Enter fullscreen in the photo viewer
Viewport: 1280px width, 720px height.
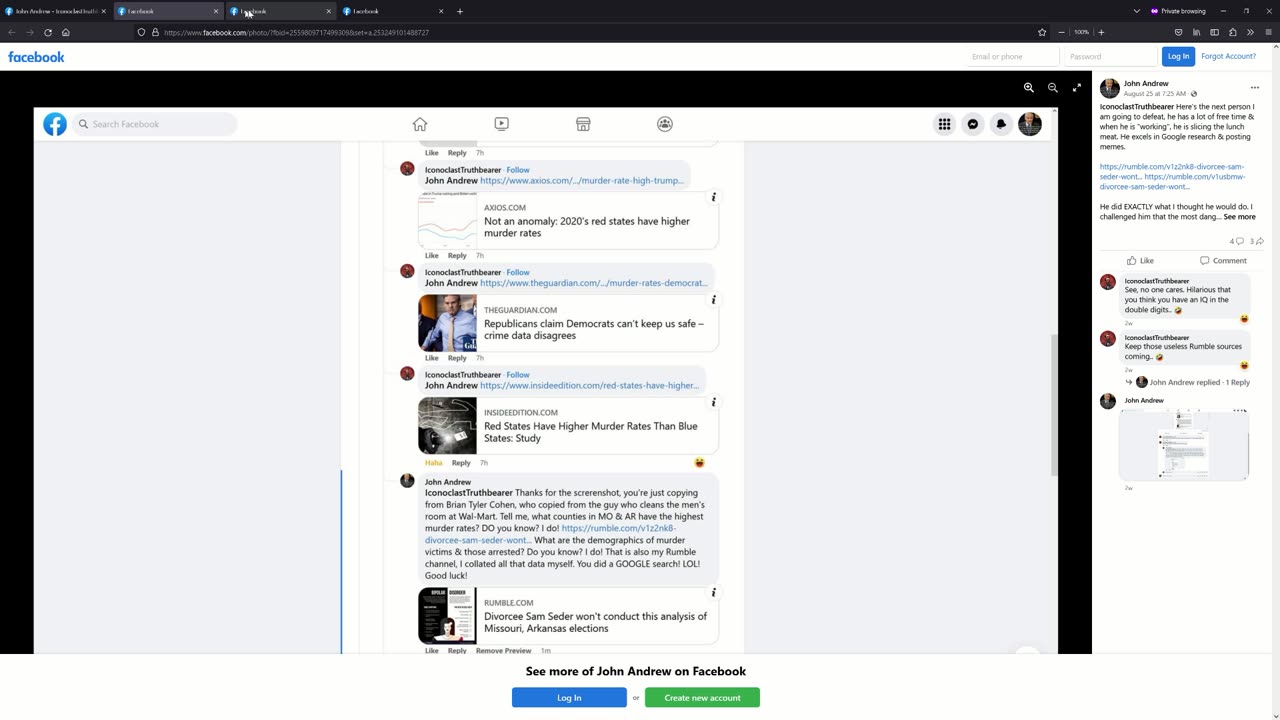1077,88
